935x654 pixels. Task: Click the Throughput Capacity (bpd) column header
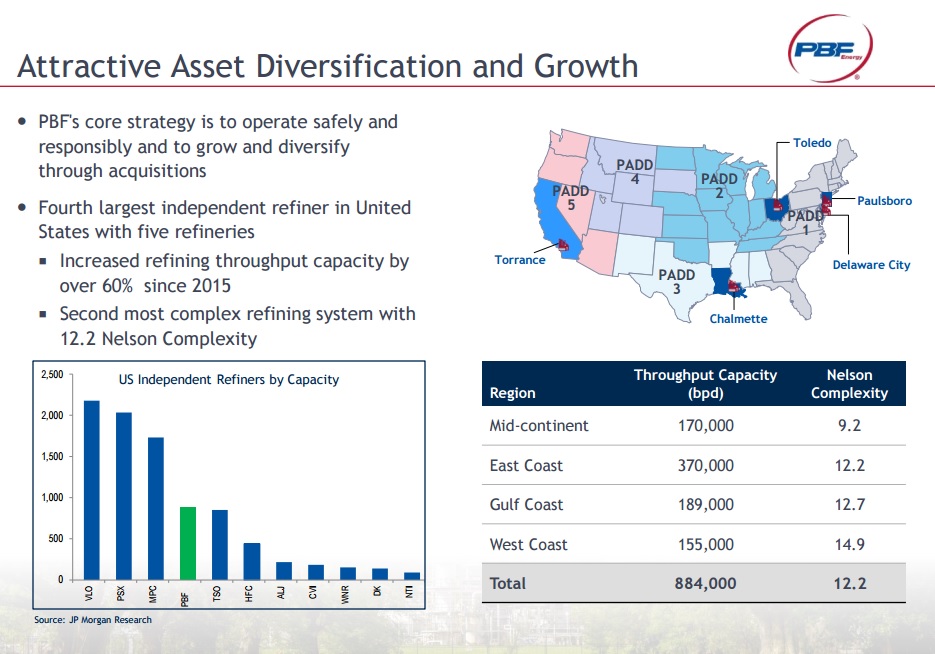(705, 383)
